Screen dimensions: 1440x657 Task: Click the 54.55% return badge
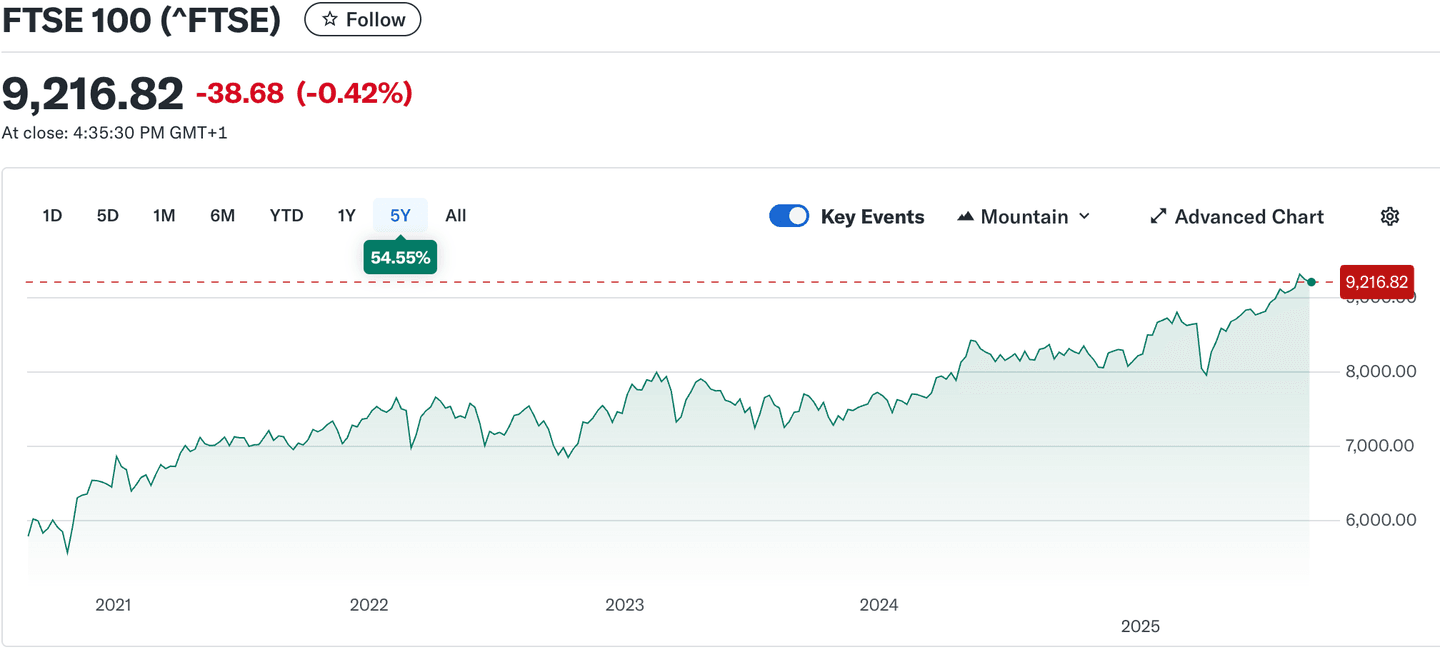(x=400, y=258)
